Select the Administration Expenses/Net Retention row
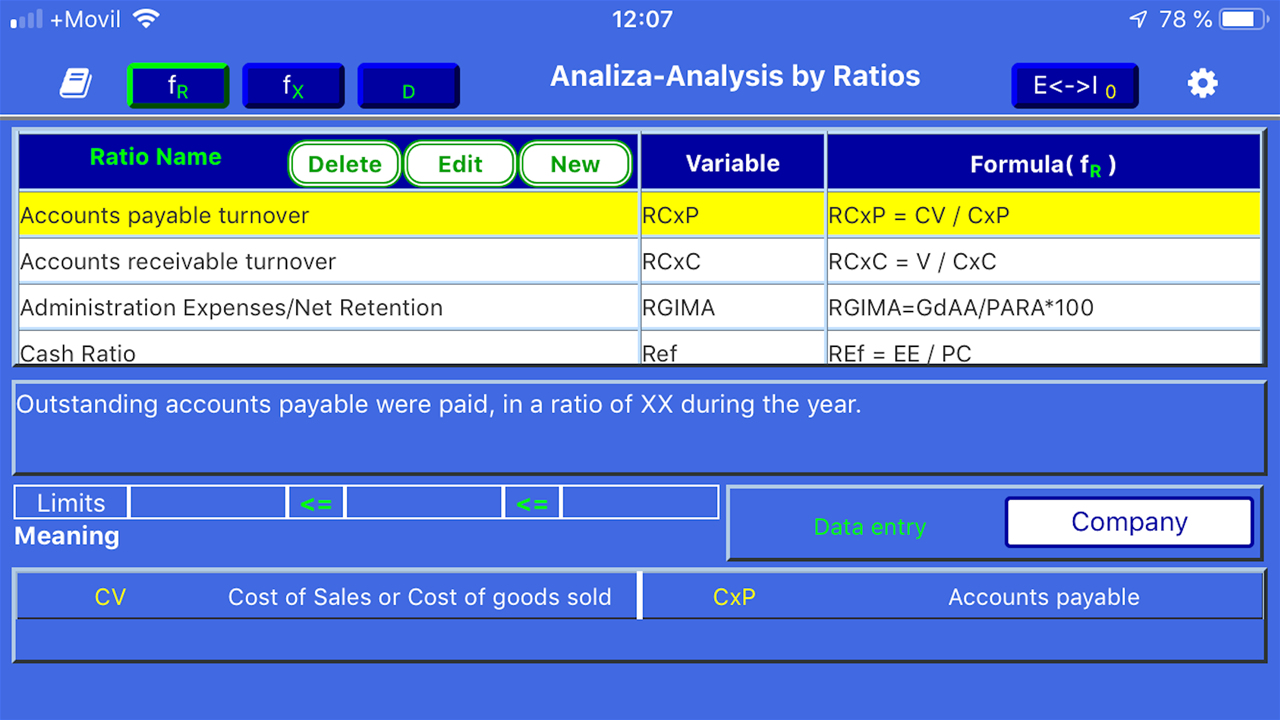Viewport: 1280px width, 720px height. [x=640, y=308]
